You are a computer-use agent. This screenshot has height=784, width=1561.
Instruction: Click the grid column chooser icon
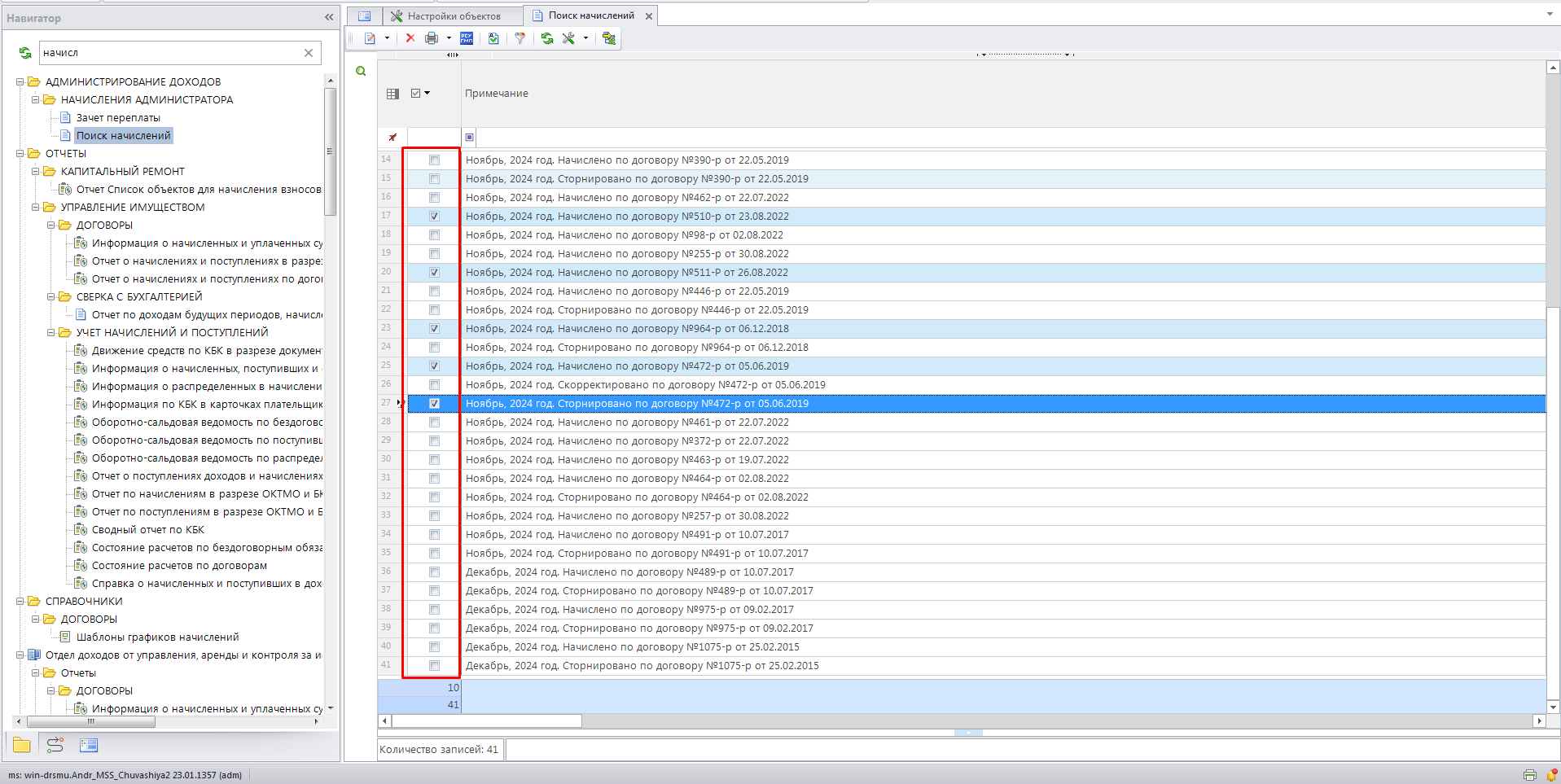[392, 94]
